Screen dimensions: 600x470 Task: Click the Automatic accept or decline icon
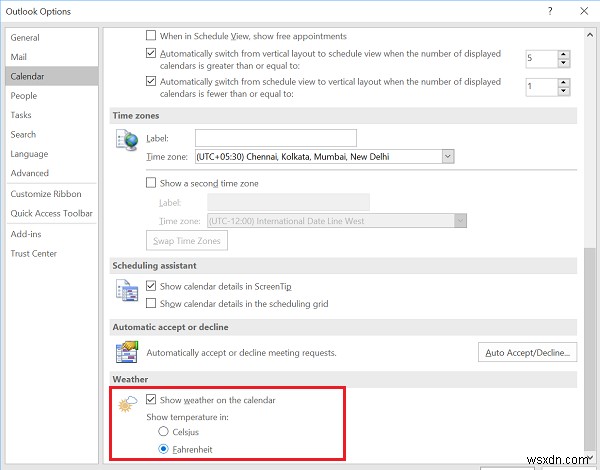[126, 352]
